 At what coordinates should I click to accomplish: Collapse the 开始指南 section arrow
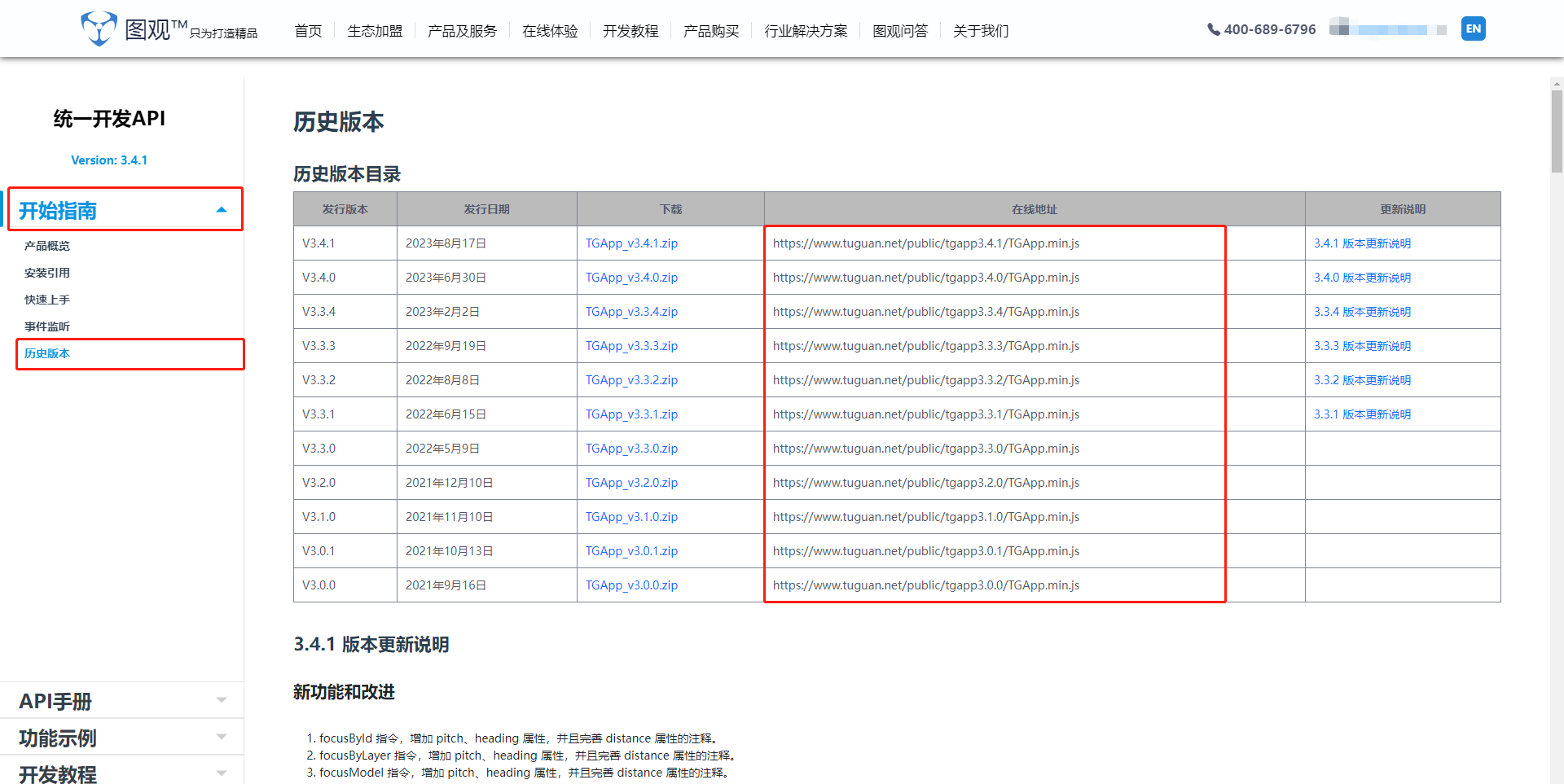[222, 210]
